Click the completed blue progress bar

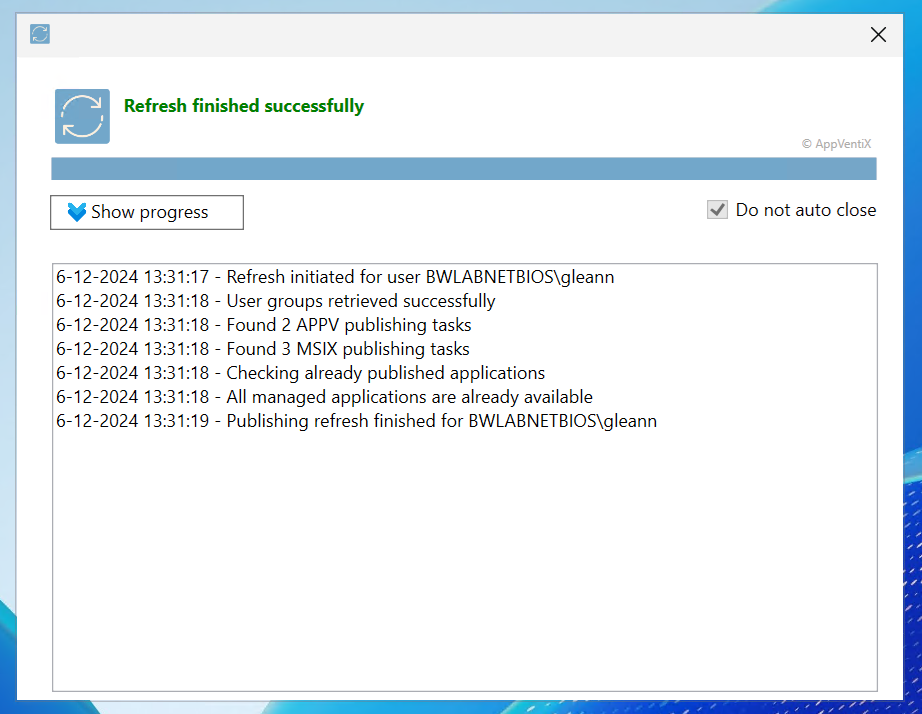tap(463, 168)
